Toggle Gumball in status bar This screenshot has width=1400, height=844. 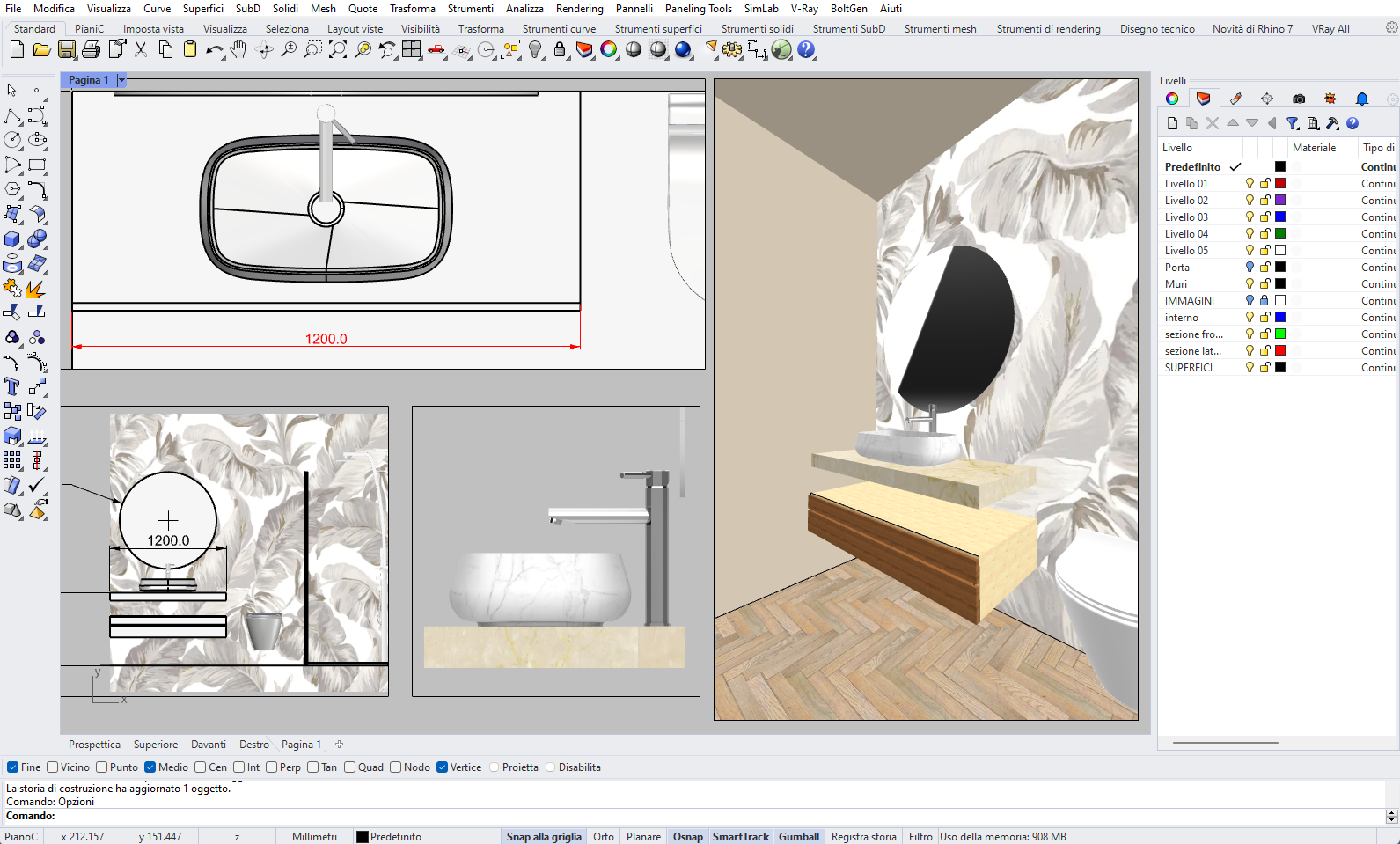coord(799,837)
